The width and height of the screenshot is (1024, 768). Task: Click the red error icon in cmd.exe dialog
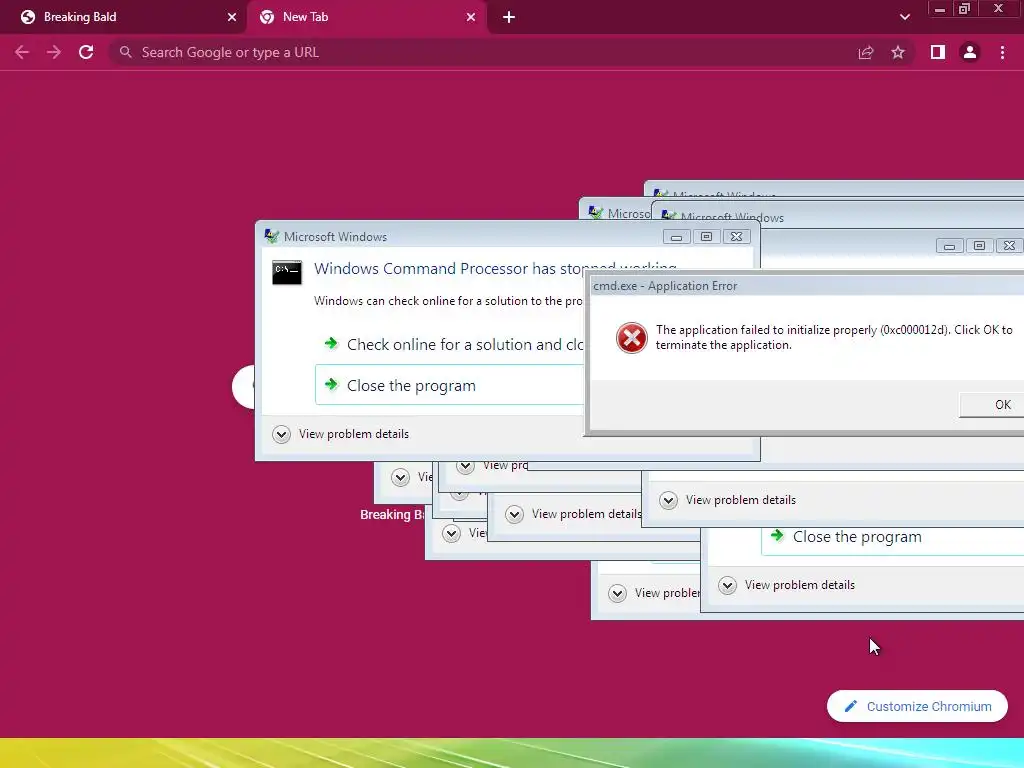pos(632,338)
